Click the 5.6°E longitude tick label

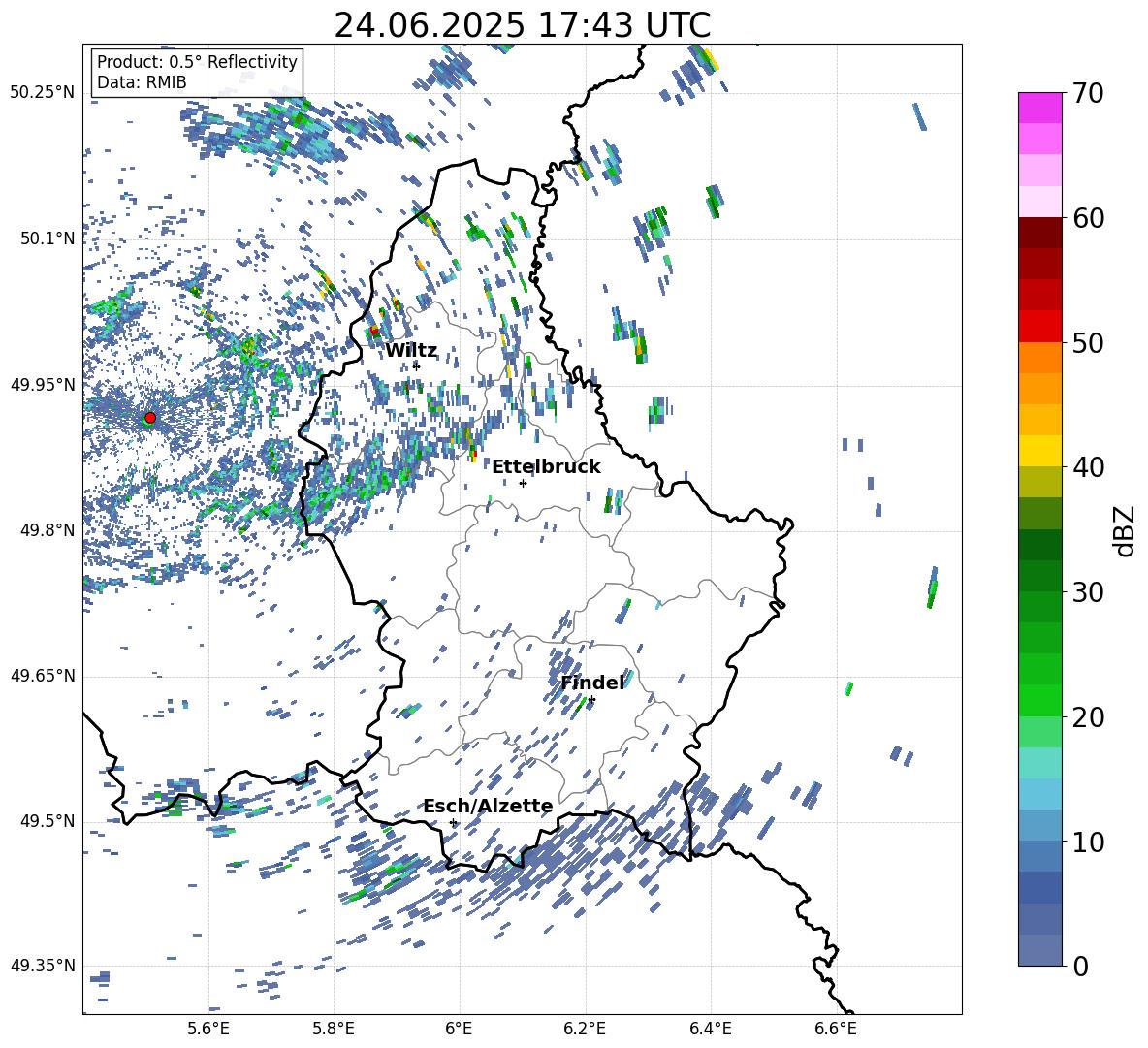[208, 1029]
